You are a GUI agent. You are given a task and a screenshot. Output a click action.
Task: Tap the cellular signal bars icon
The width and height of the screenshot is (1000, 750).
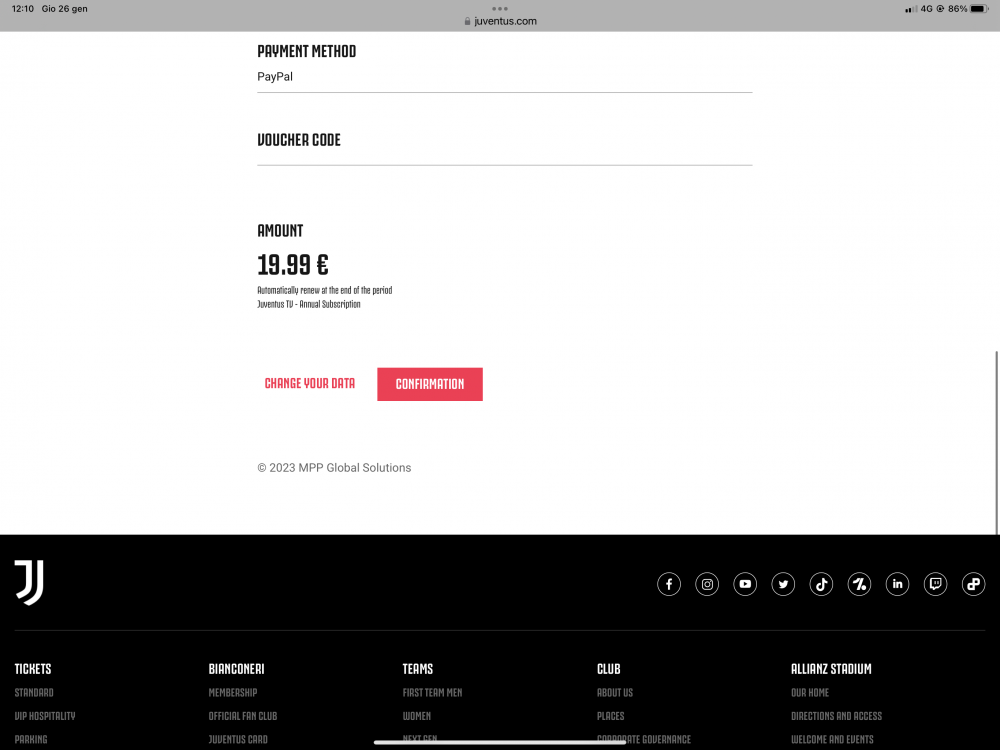point(911,9)
